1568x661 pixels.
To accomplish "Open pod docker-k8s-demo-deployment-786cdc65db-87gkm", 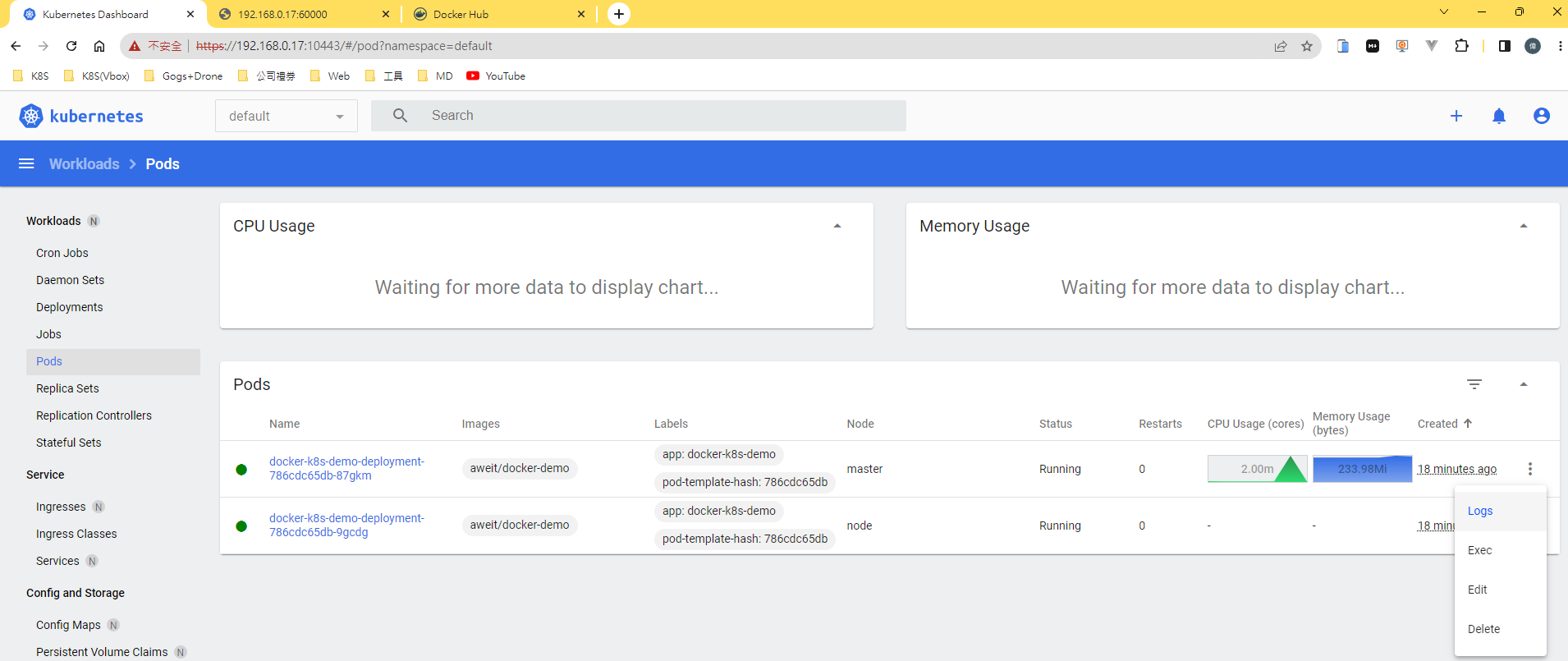I will (x=346, y=468).
